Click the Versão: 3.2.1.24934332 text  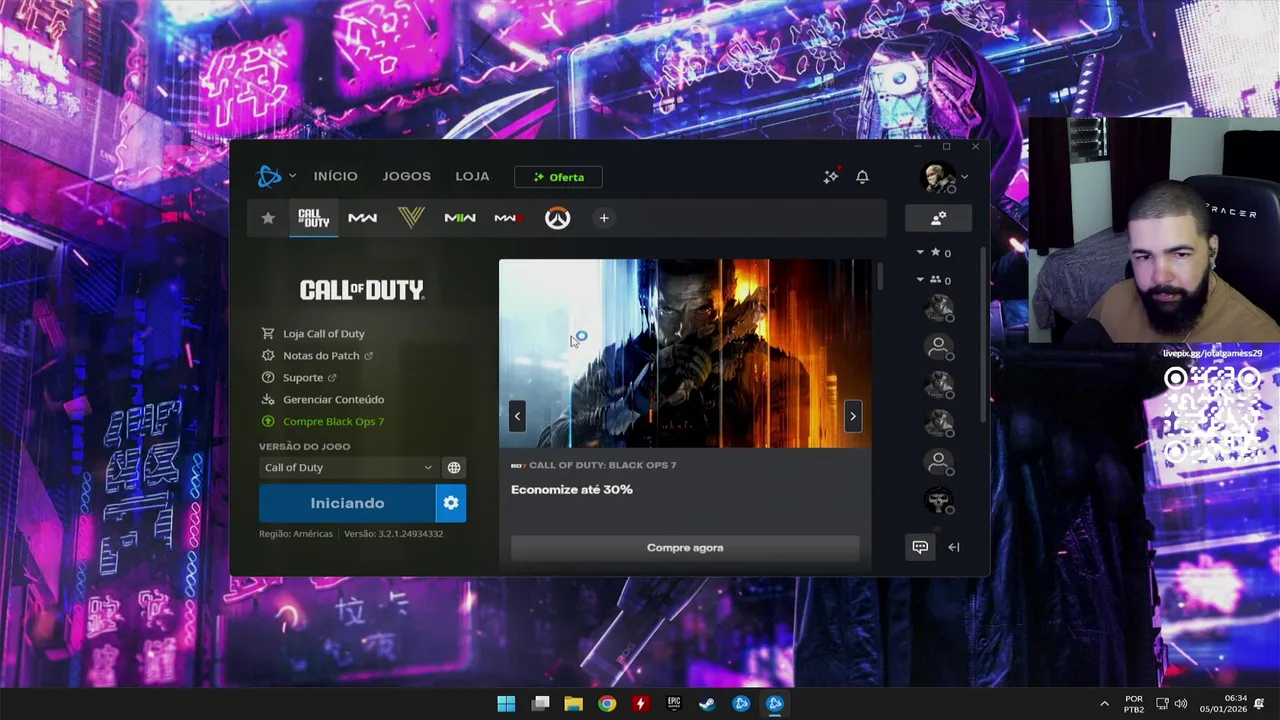pyautogui.click(x=393, y=534)
